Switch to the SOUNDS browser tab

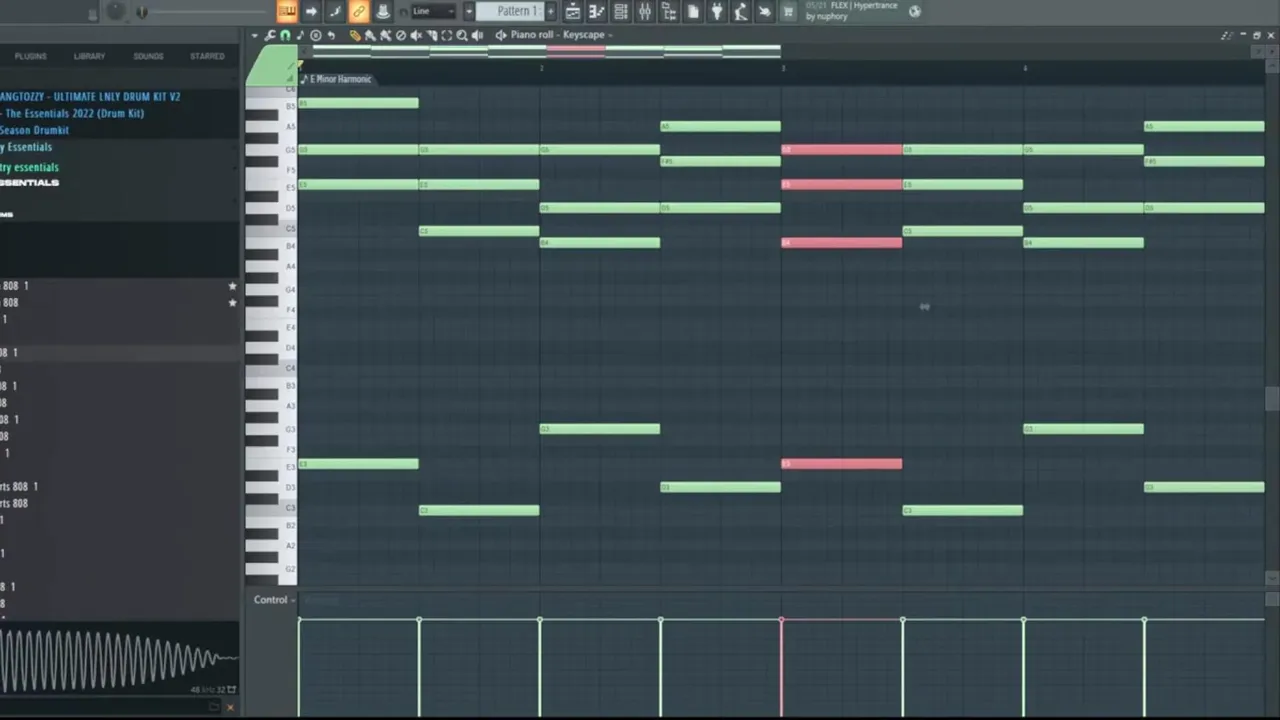click(148, 56)
